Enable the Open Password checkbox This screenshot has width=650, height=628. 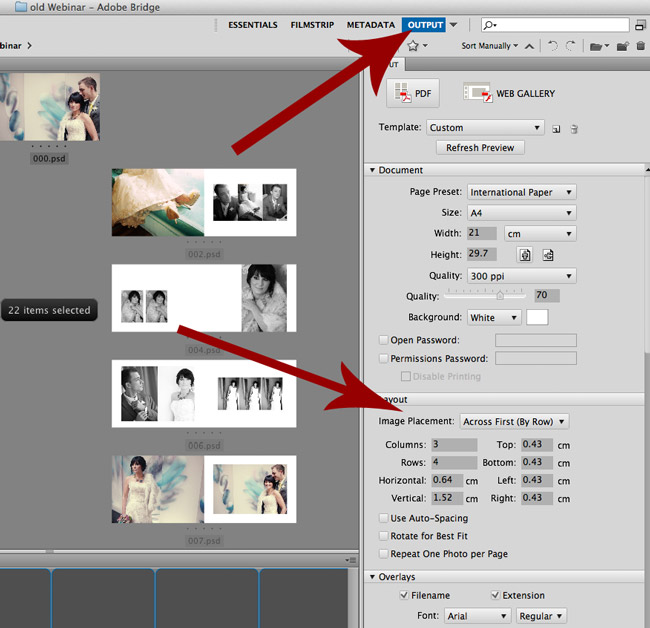[383, 340]
